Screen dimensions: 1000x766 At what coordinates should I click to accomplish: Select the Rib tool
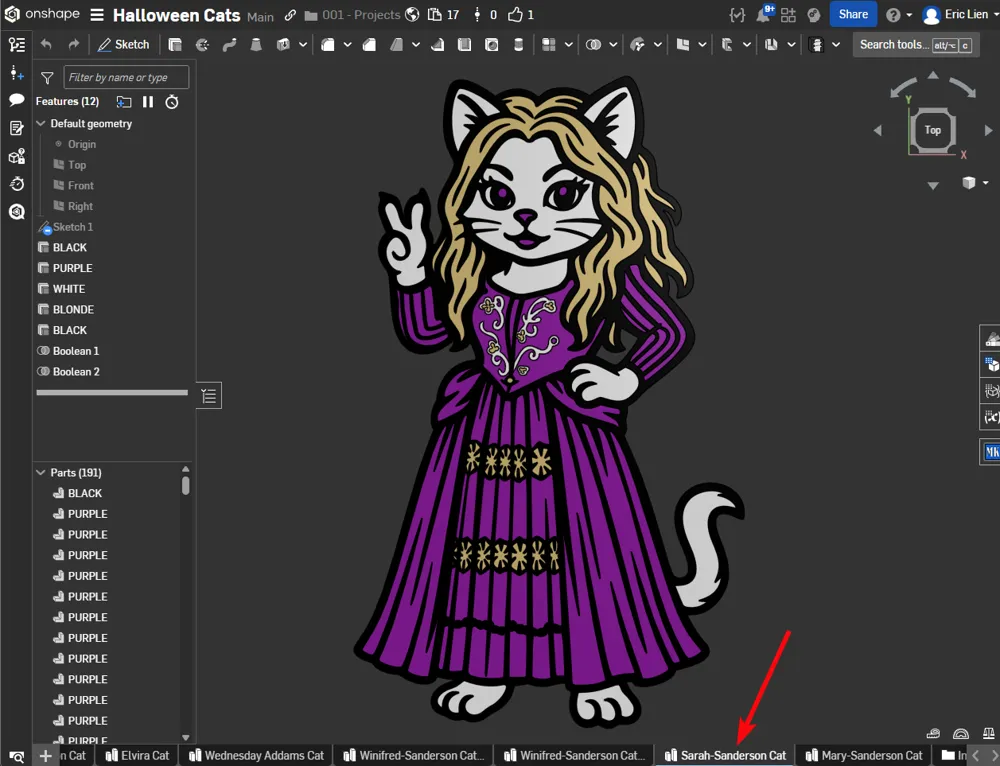438,45
